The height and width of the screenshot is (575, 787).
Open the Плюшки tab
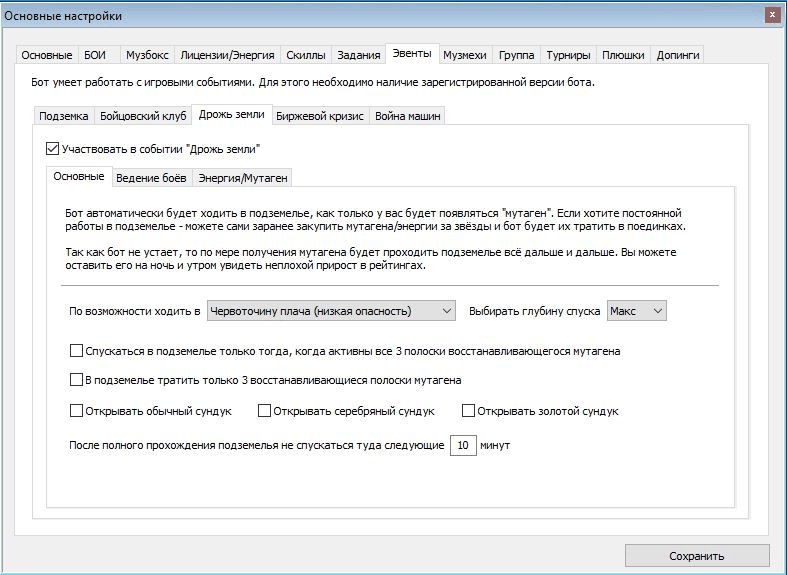click(623, 55)
